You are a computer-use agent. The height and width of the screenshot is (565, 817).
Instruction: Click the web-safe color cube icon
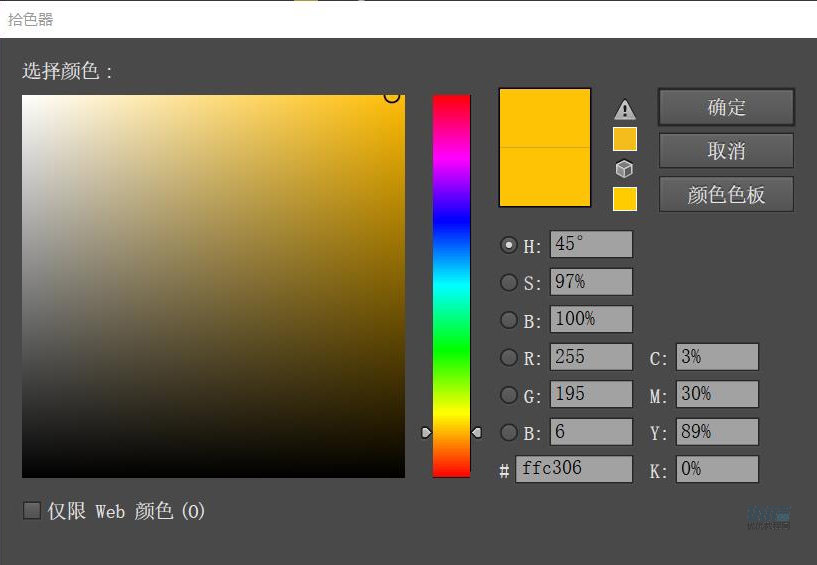click(624, 169)
